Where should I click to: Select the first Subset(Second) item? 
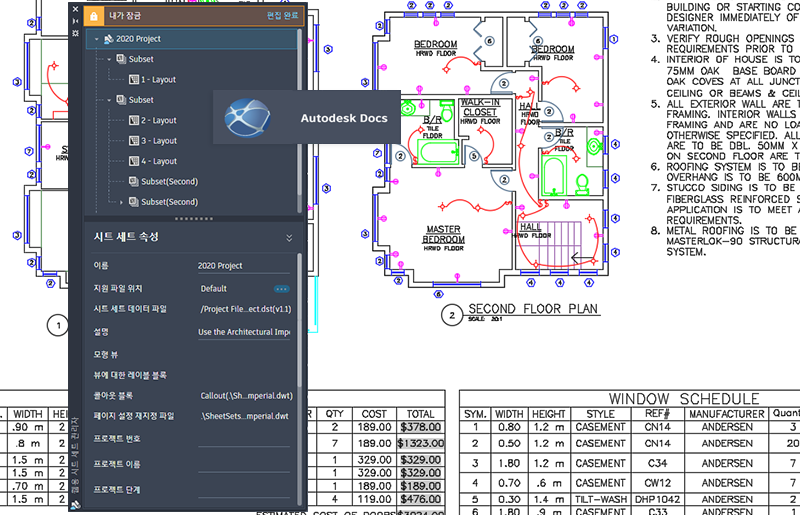(x=169, y=182)
